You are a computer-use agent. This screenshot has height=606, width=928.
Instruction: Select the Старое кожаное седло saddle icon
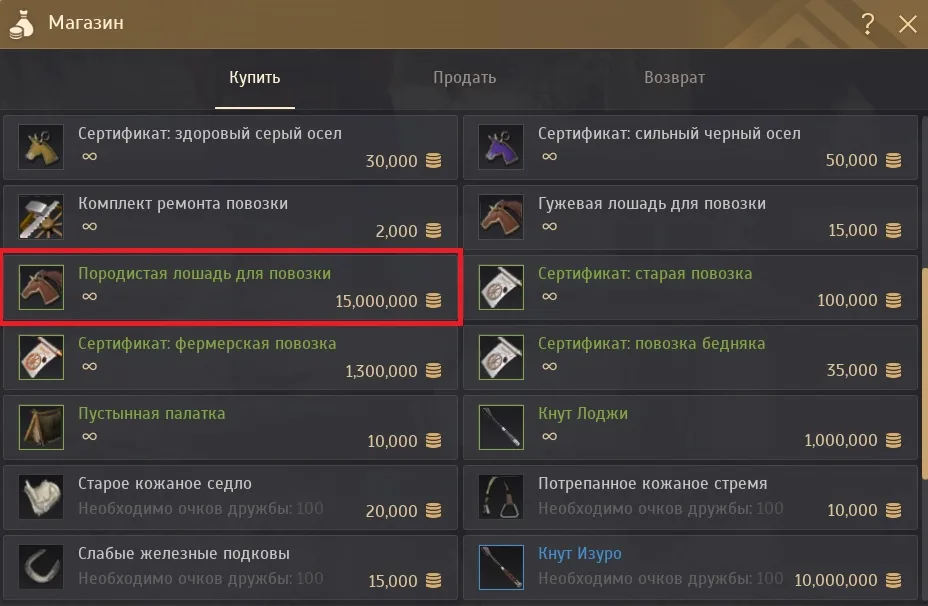coord(41,497)
